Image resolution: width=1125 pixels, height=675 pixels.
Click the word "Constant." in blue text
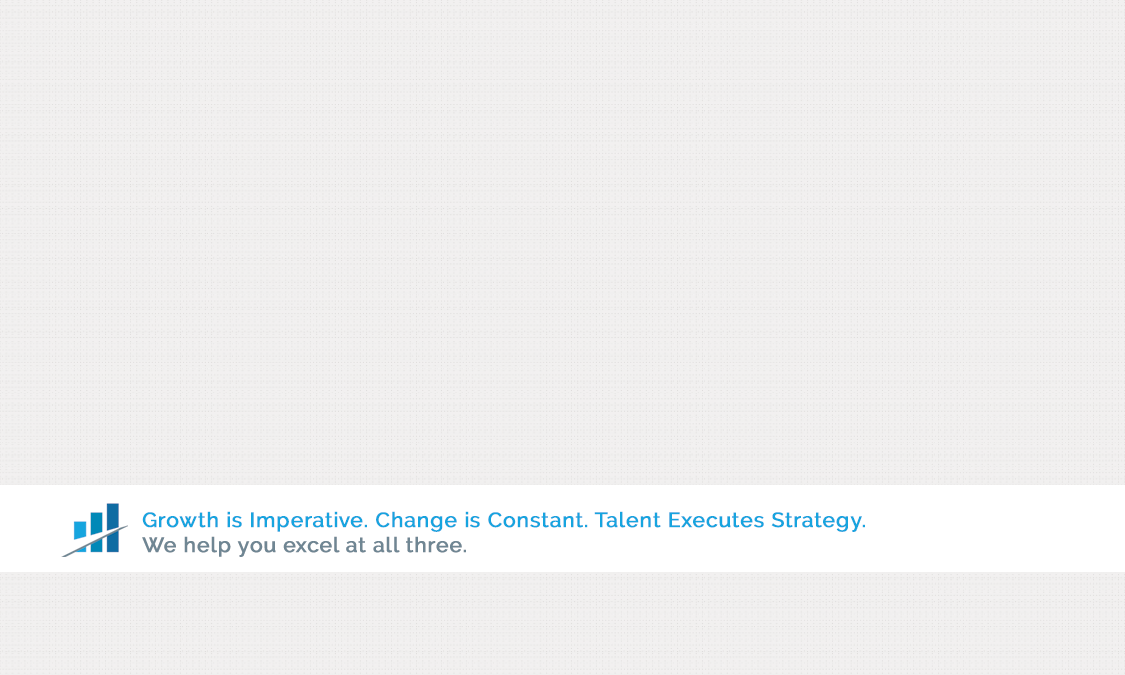click(x=538, y=520)
